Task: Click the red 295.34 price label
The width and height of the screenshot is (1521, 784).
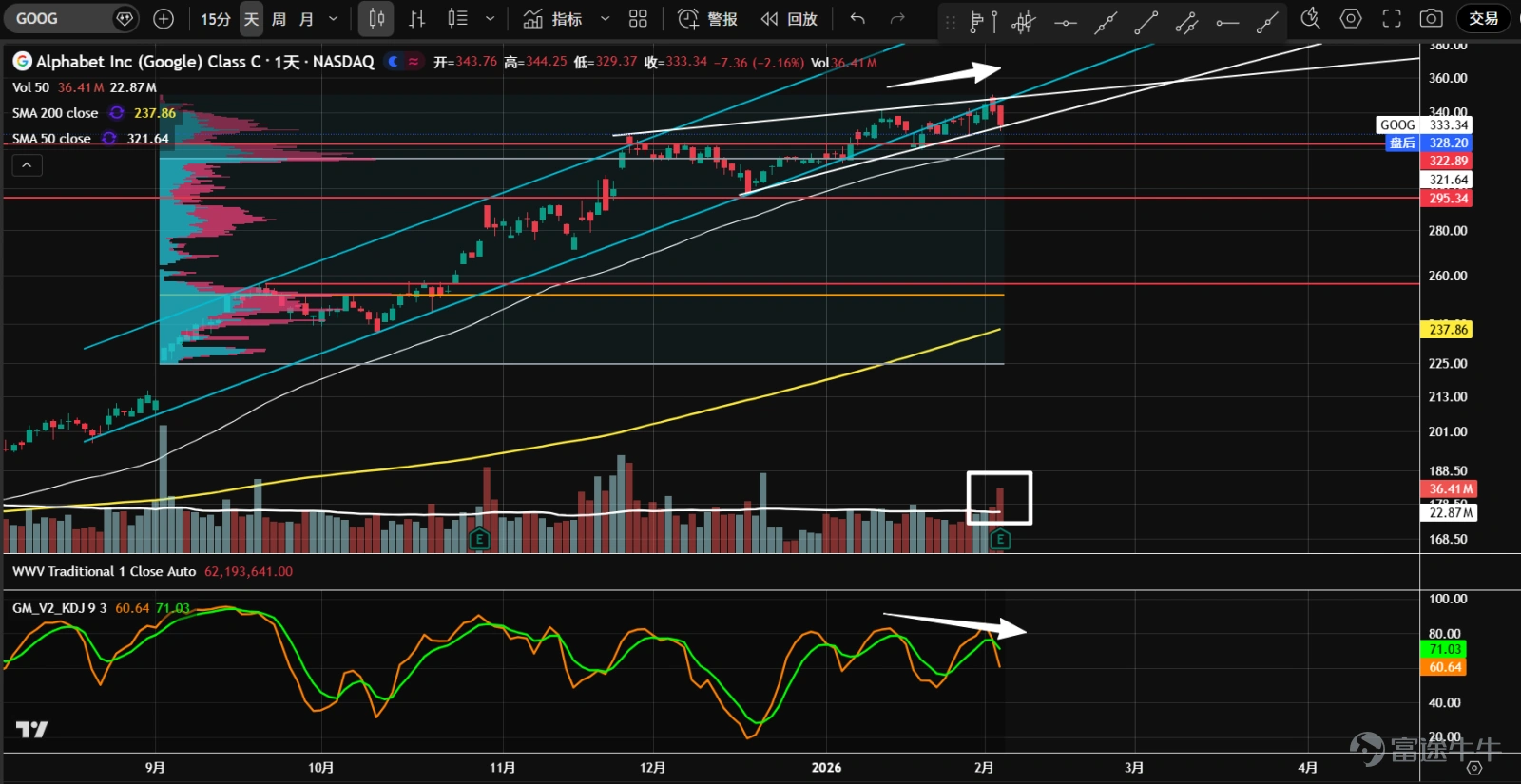Action: coord(1448,199)
